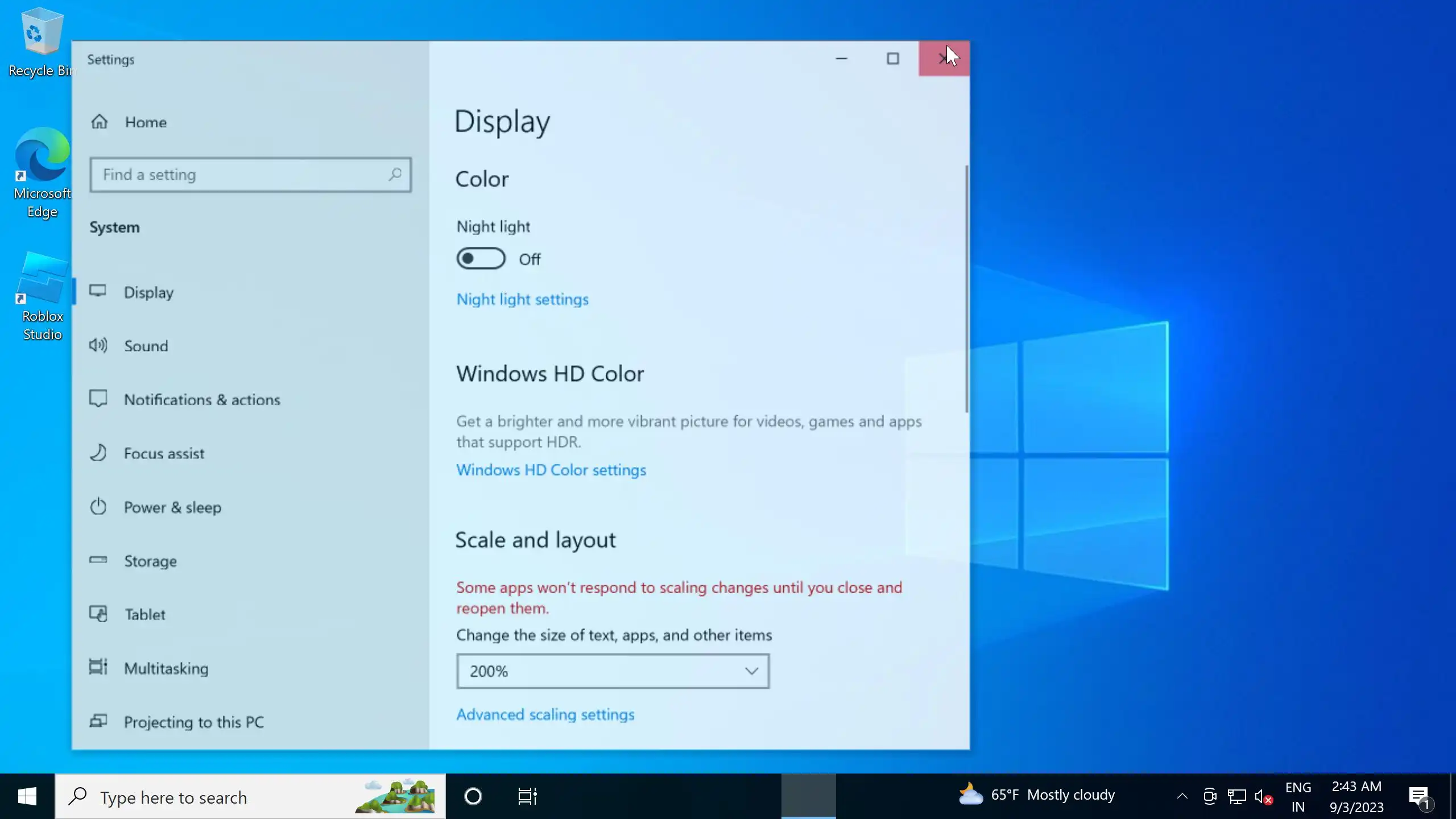Click the Power & sleep icon
The width and height of the screenshot is (1456, 819).
(x=98, y=506)
